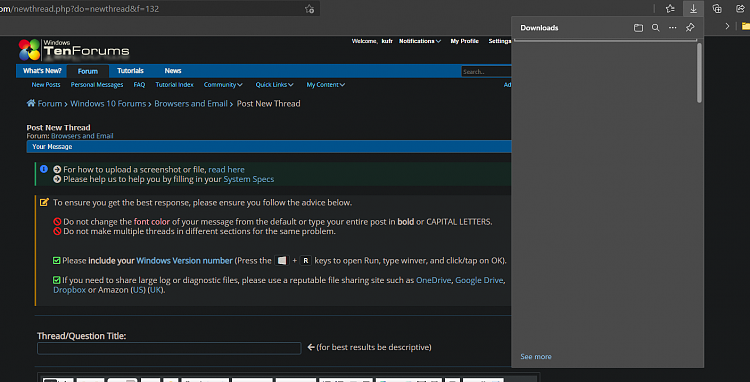
Task: Click the favorites bar overflow chevron
Action: 728,26
